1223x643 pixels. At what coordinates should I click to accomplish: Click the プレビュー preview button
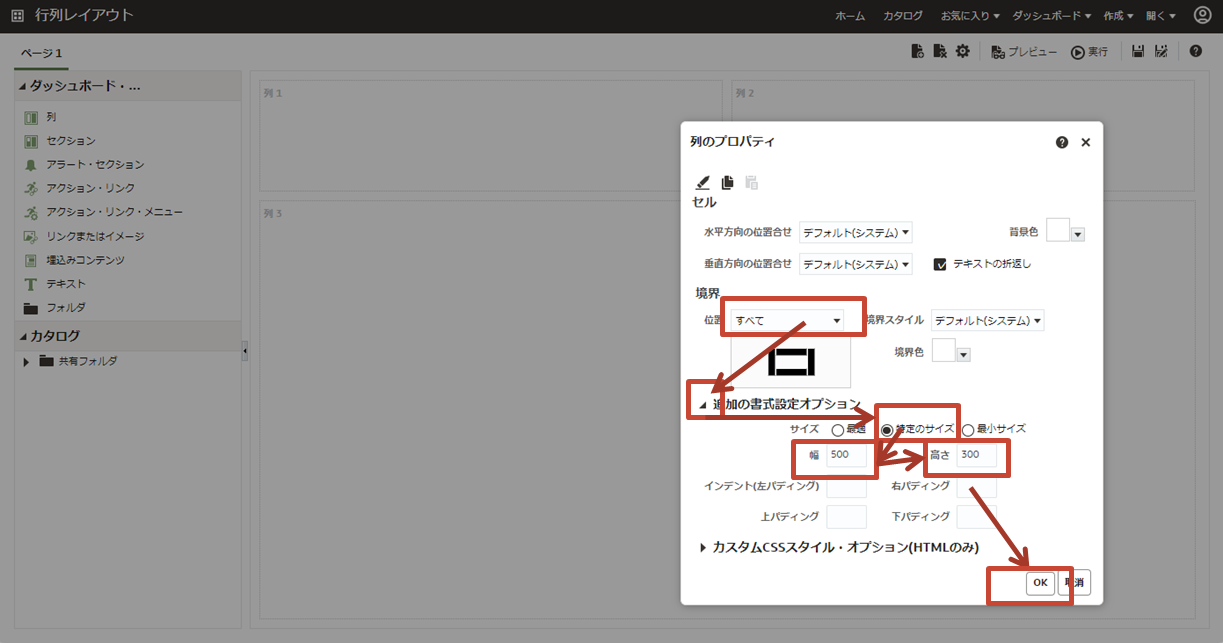1024,52
